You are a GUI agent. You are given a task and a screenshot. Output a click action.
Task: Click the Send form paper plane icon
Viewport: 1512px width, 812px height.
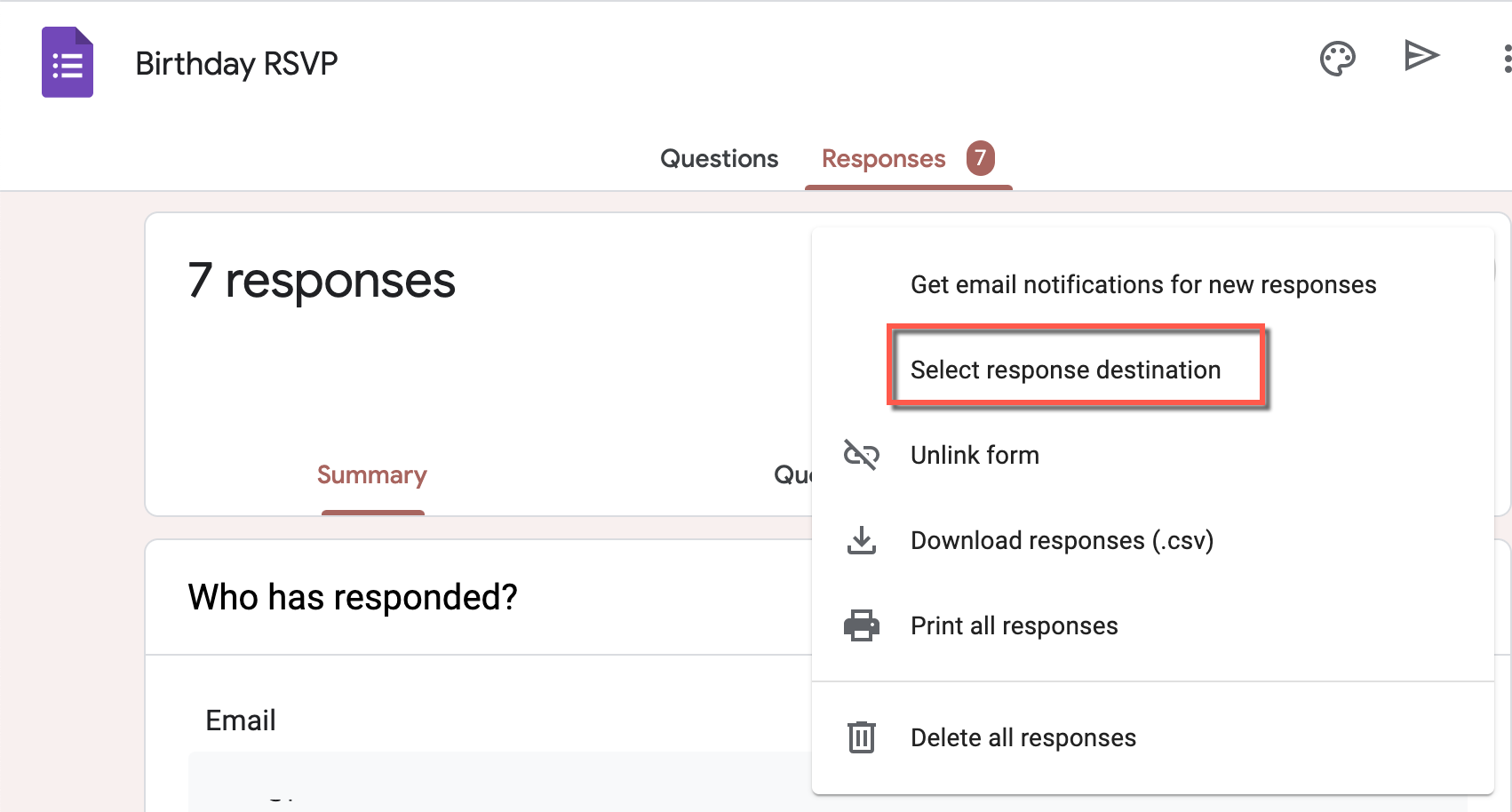click(x=1421, y=55)
